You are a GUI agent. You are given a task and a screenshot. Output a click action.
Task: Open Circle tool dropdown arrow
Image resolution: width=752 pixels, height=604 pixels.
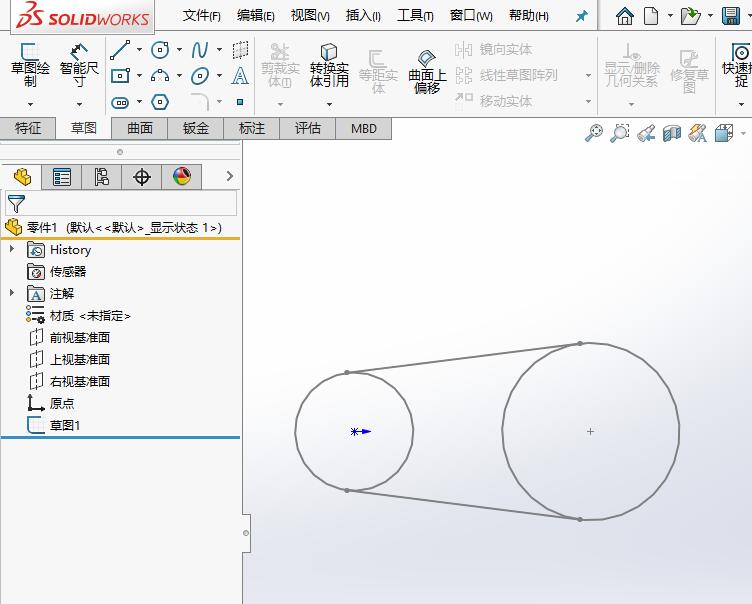click(x=179, y=49)
